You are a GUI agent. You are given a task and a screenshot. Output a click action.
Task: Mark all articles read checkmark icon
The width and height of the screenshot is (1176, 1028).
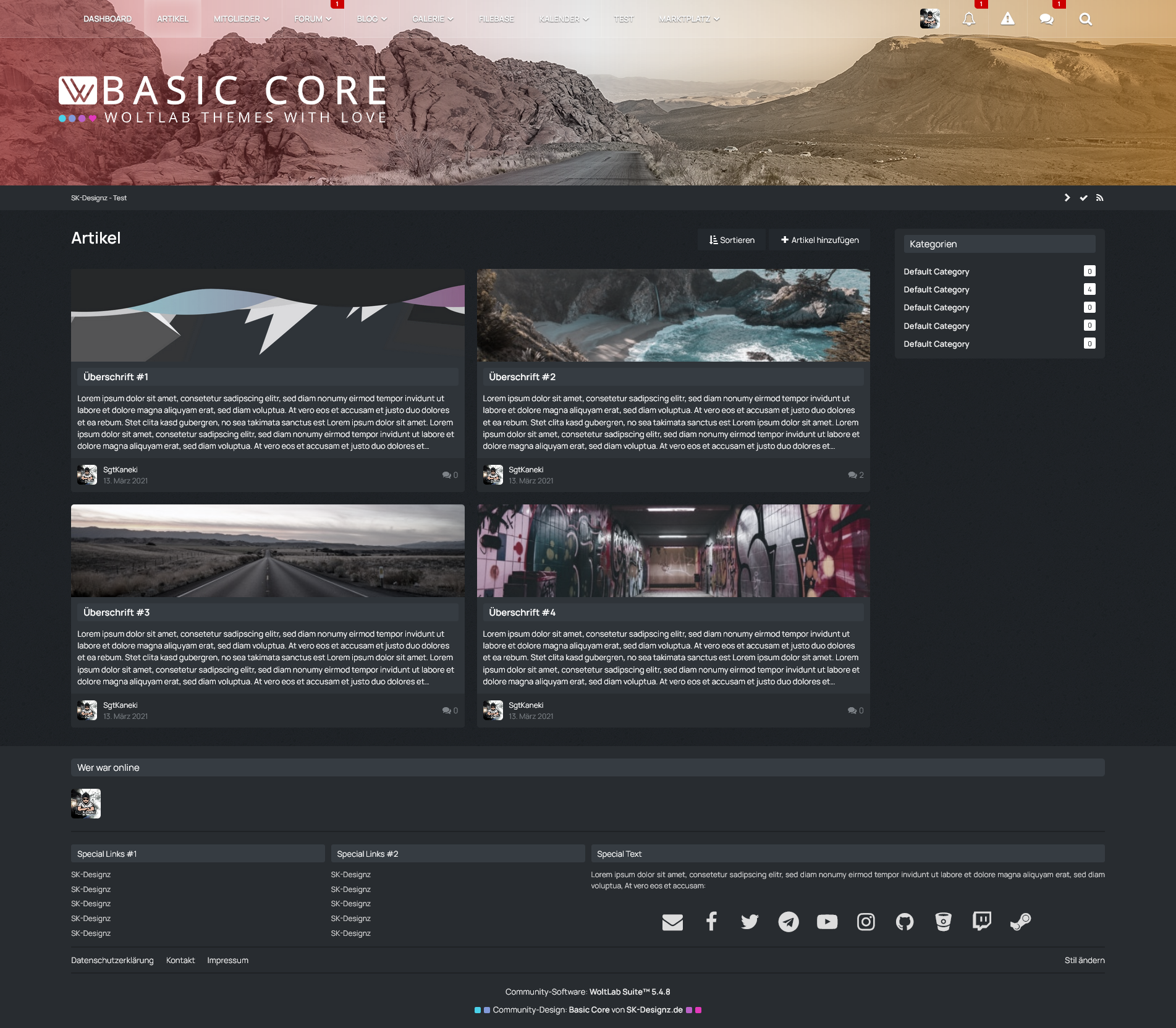[x=1083, y=198]
